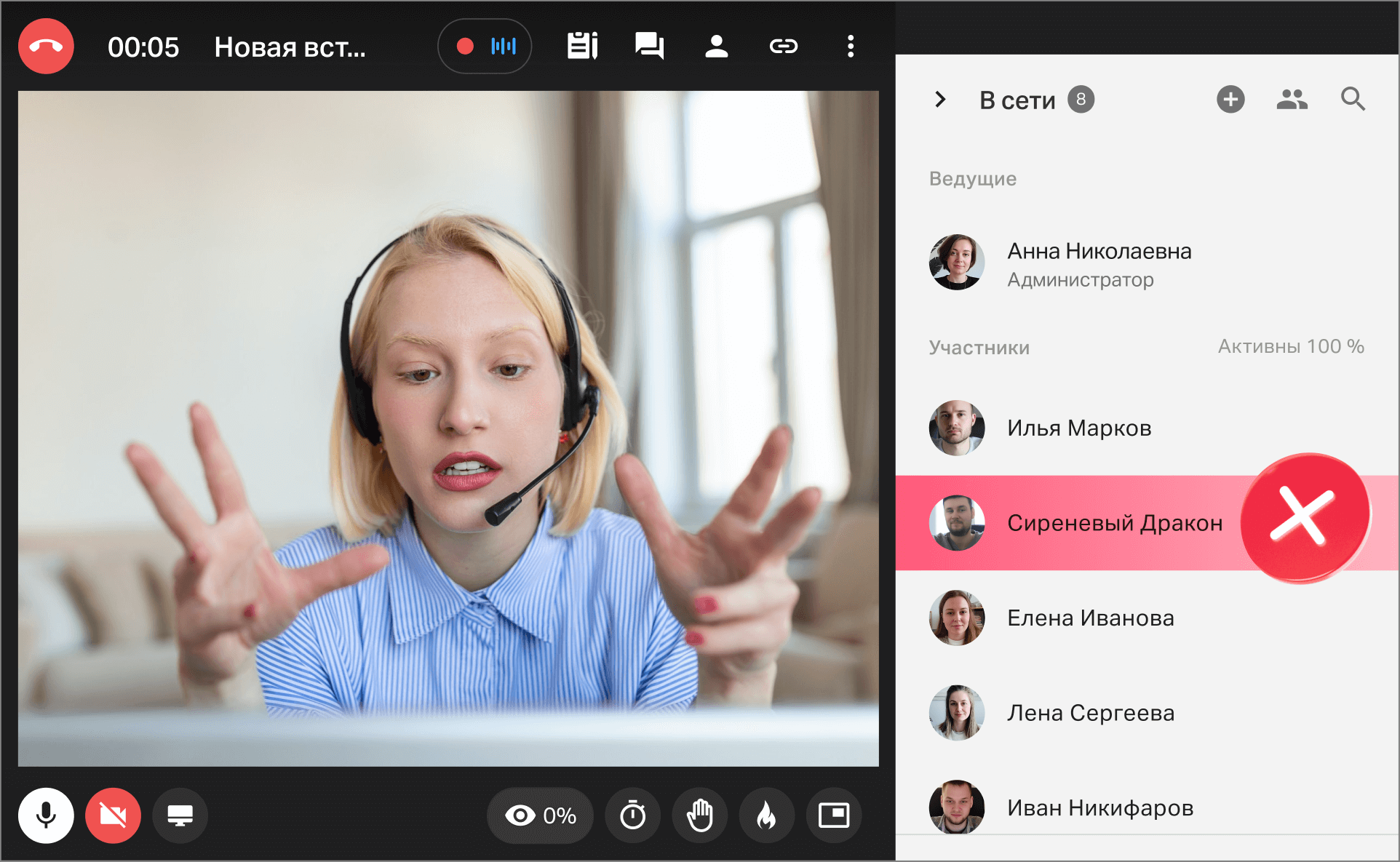Click Анна Николаевна's avatar
The image size is (1400, 862).
(956, 262)
